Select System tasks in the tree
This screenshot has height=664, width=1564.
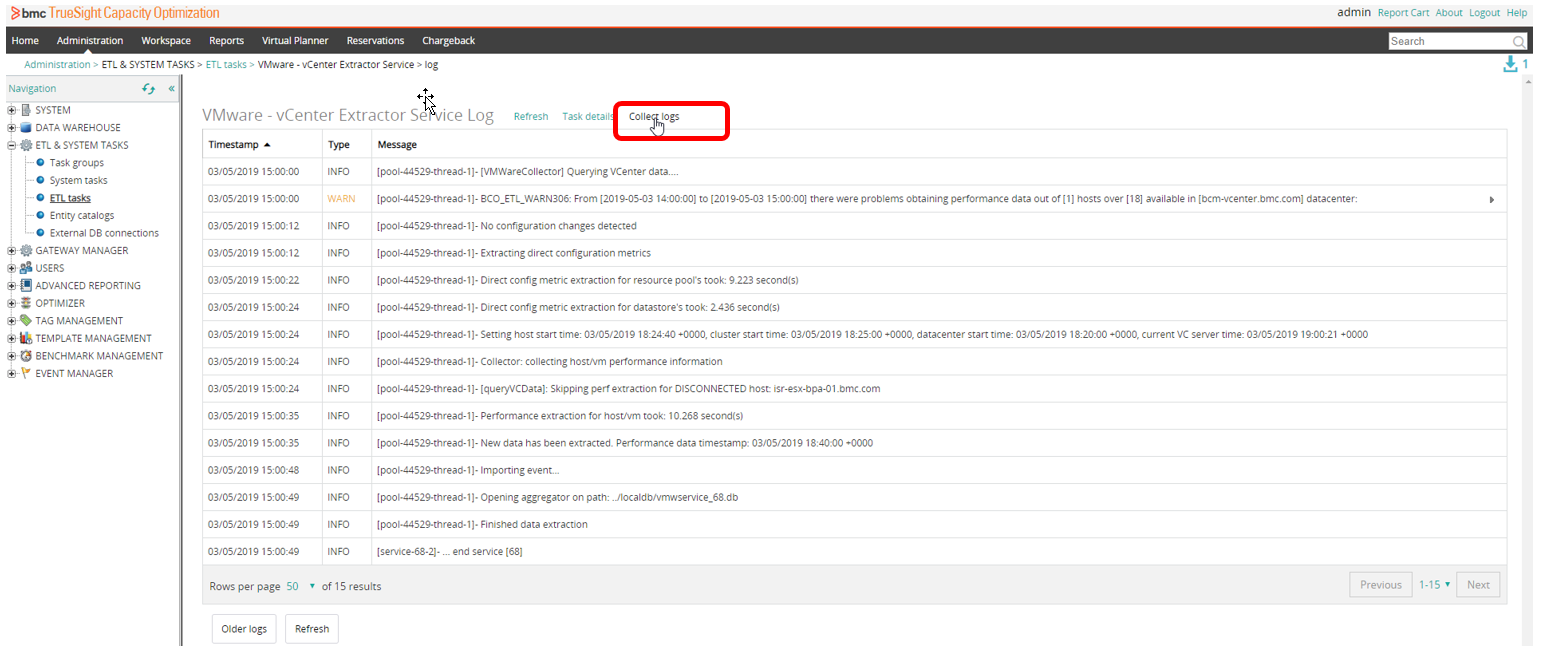(x=79, y=180)
